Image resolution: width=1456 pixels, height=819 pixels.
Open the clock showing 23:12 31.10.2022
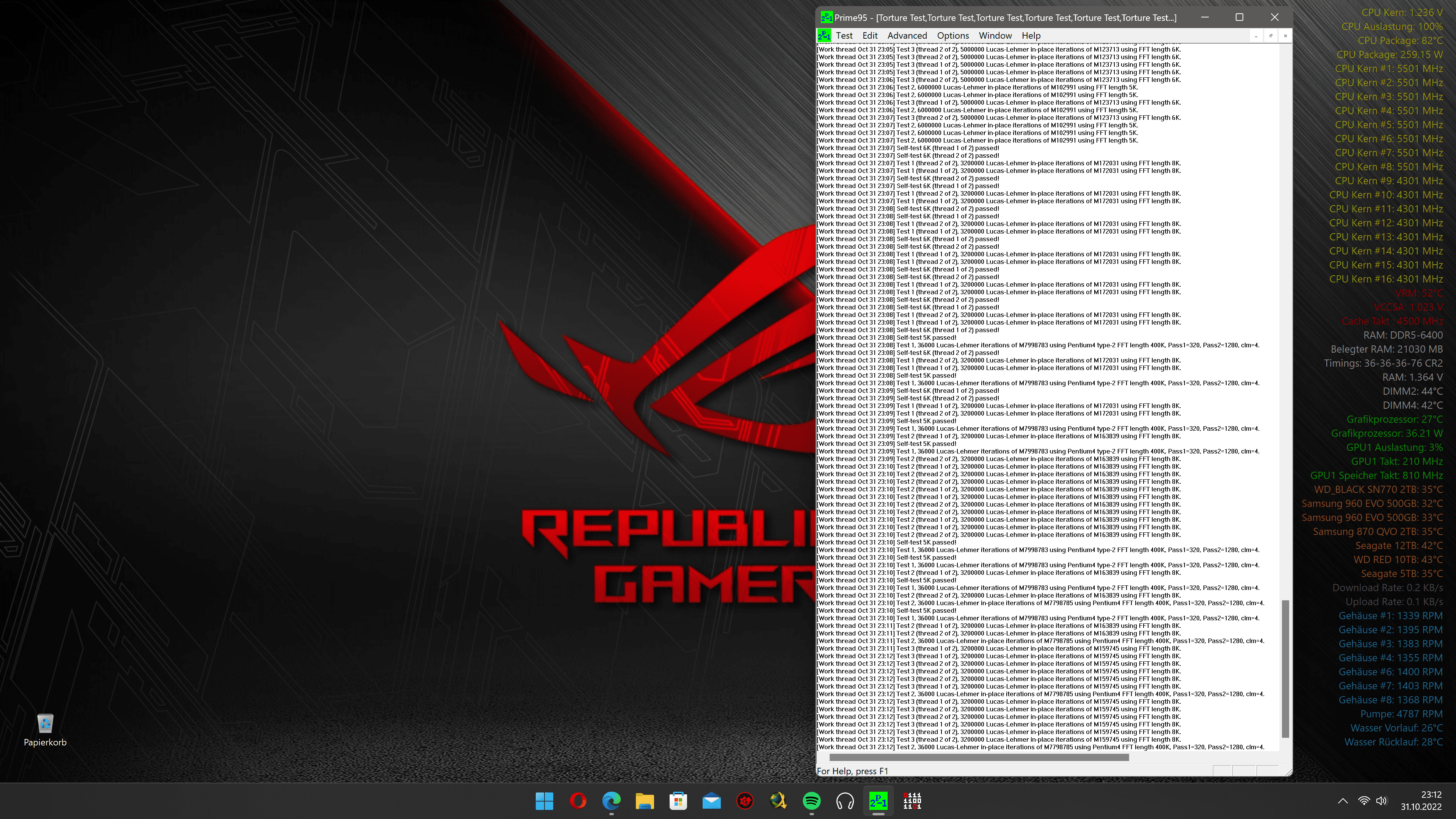pyautogui.click(x=1421, y=801)
